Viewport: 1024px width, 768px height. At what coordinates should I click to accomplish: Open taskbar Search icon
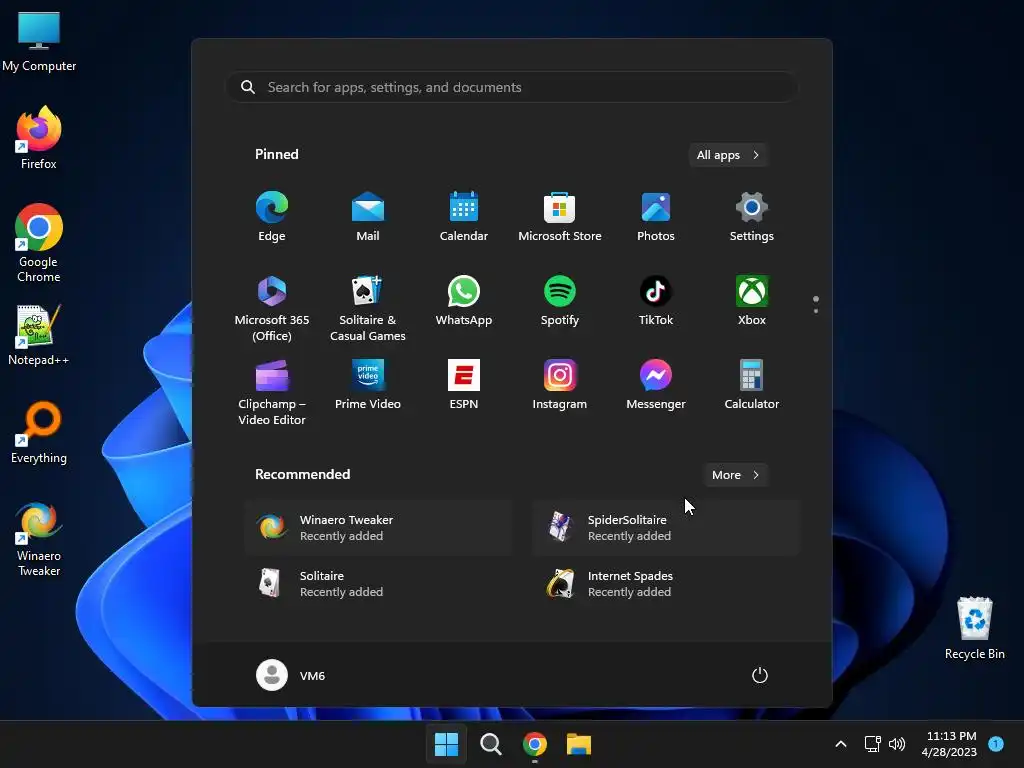click(490, 744)
